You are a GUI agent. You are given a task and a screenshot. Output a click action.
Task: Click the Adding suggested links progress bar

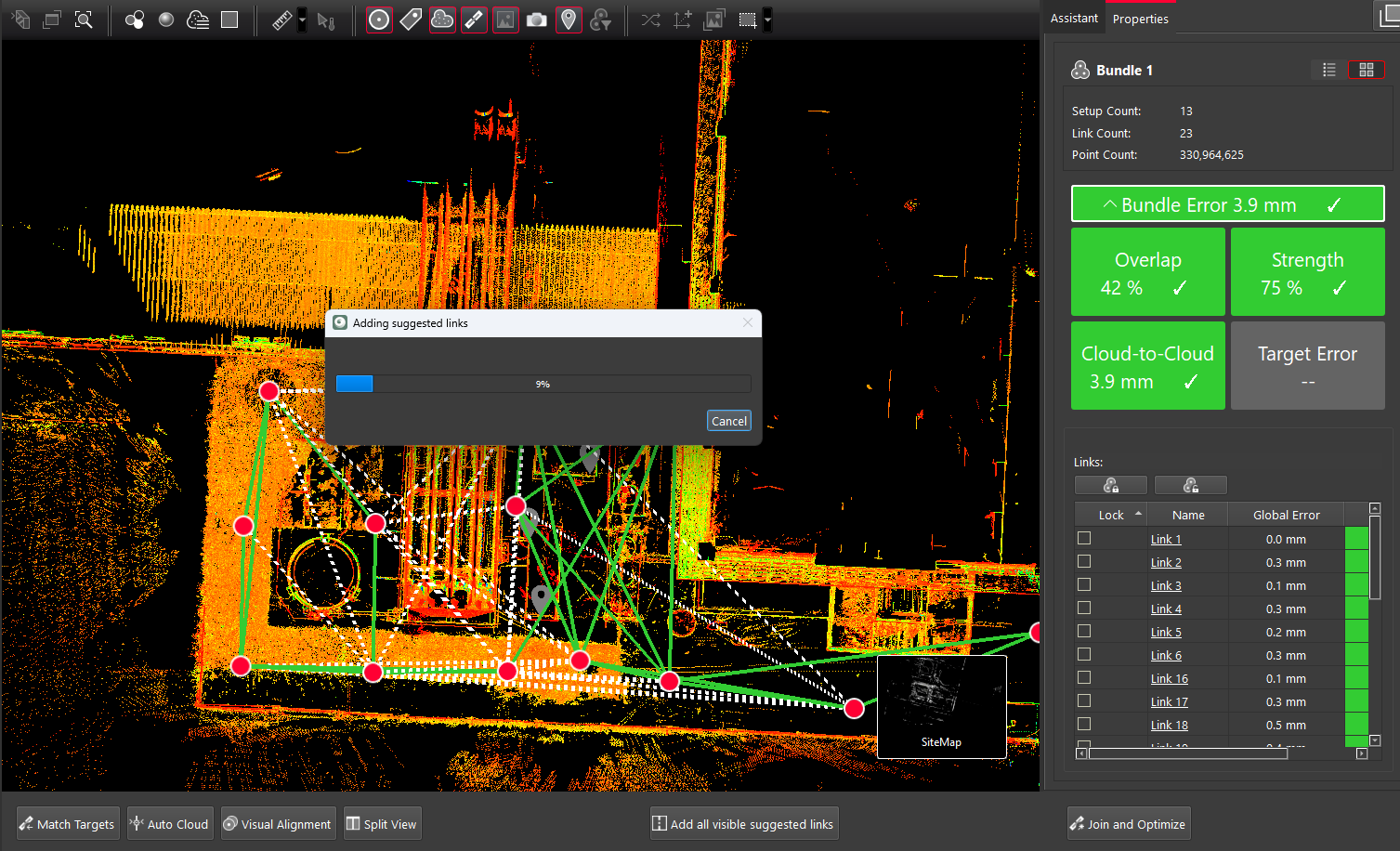[543, 384]
